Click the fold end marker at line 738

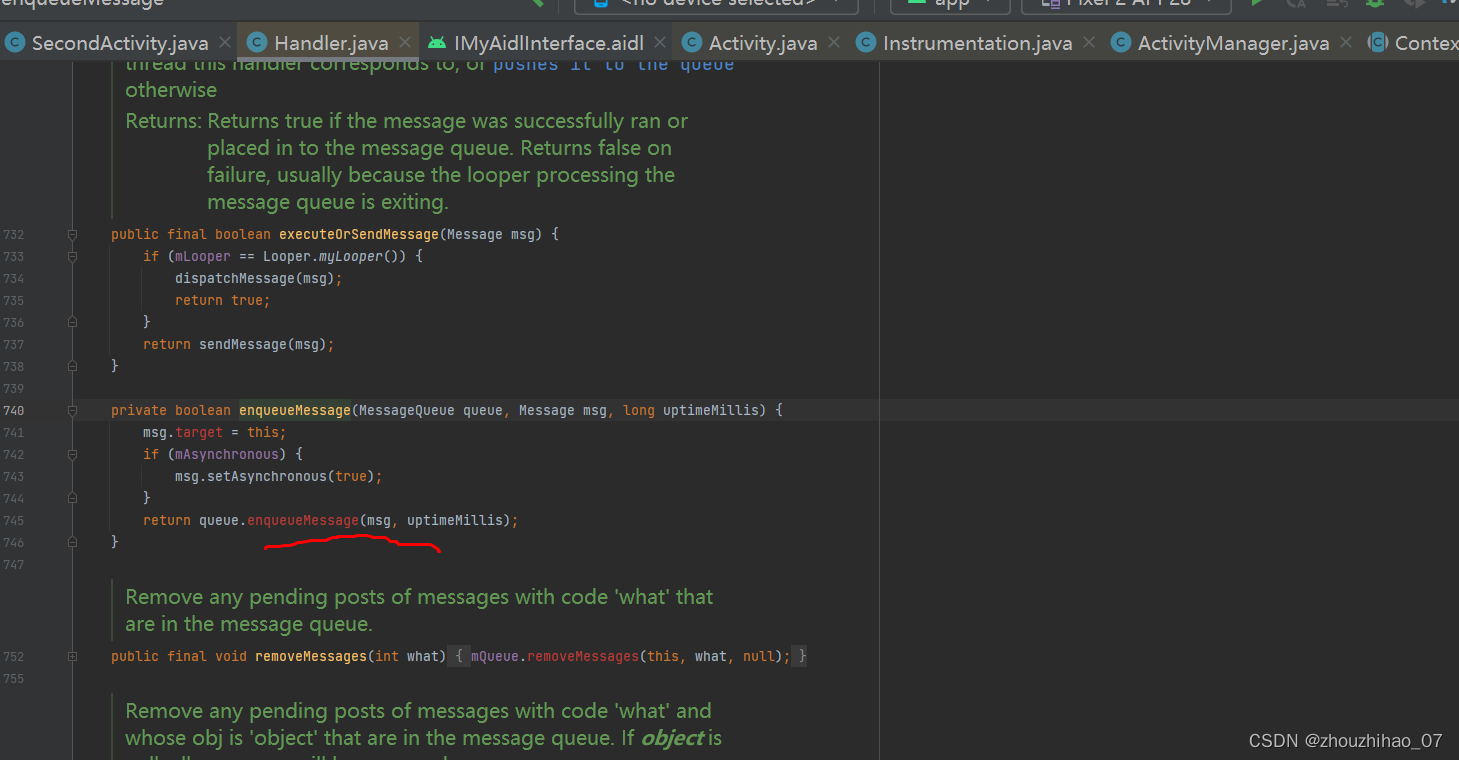coord(72,366)
